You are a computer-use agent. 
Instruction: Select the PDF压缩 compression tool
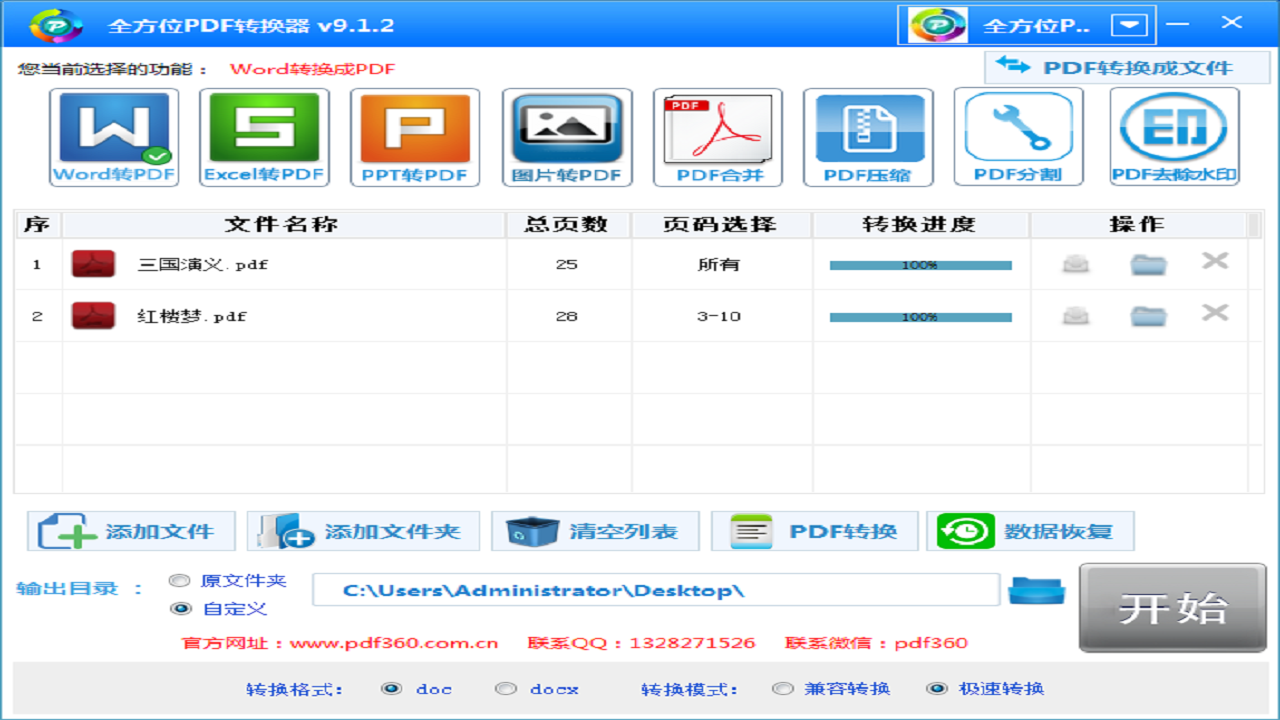(x=869, y=136)
